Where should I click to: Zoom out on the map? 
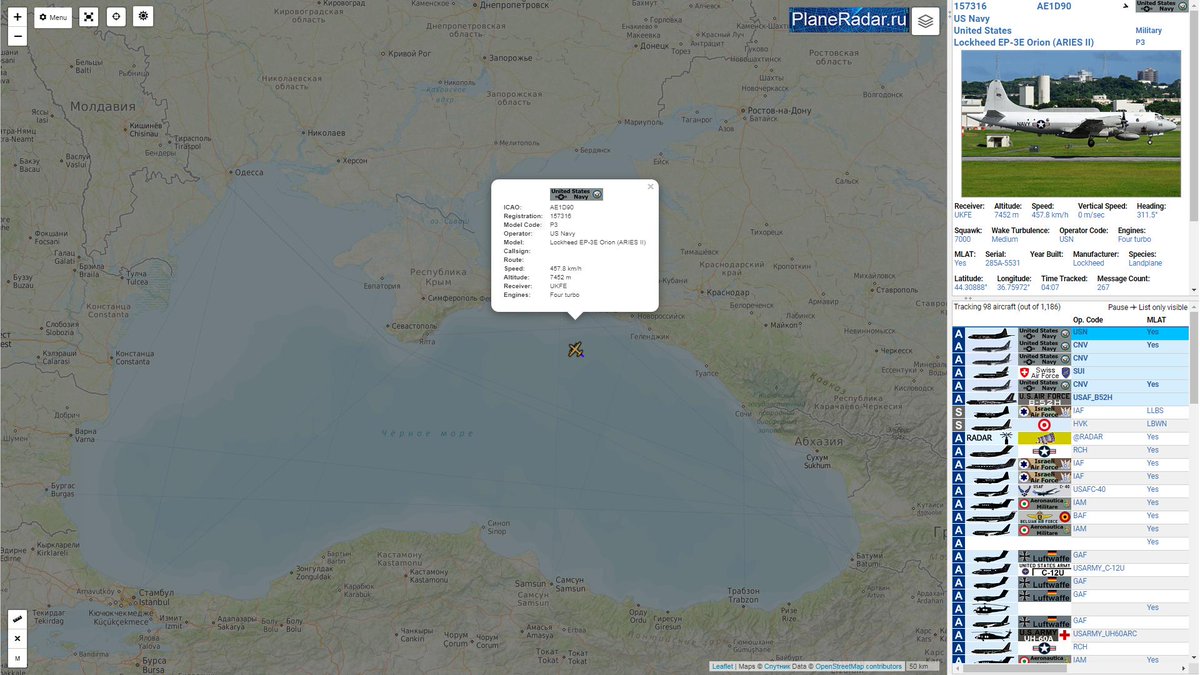pos(17,36)
